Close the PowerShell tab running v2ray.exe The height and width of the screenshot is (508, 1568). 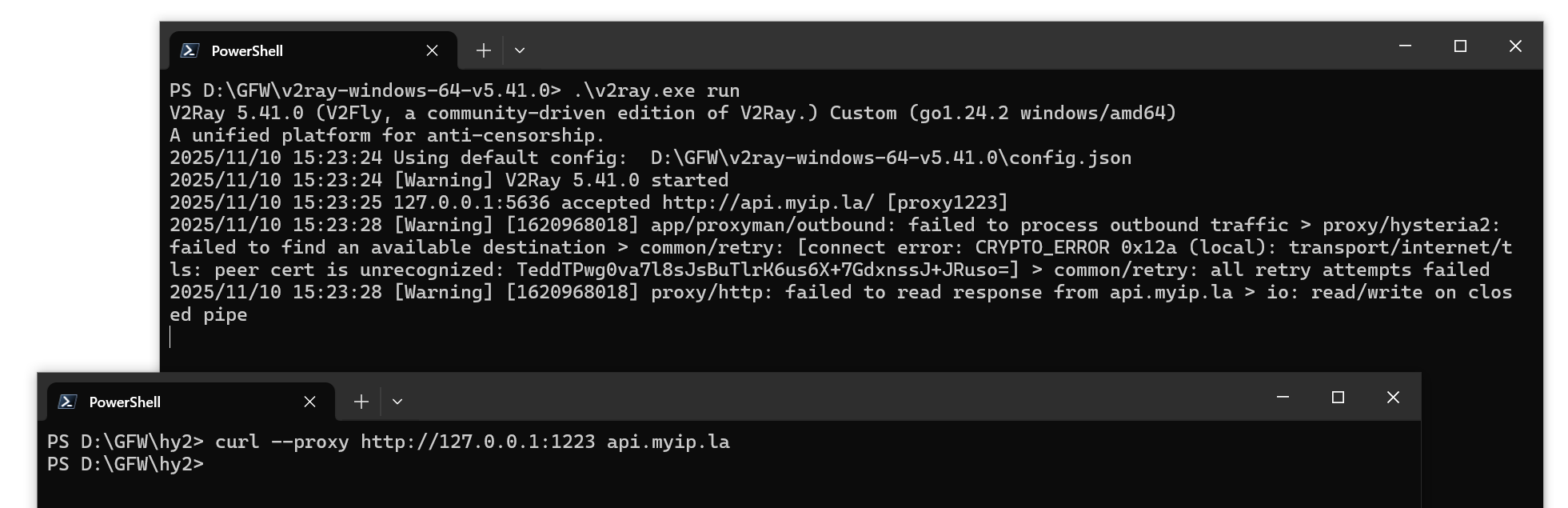pos(432,50)
